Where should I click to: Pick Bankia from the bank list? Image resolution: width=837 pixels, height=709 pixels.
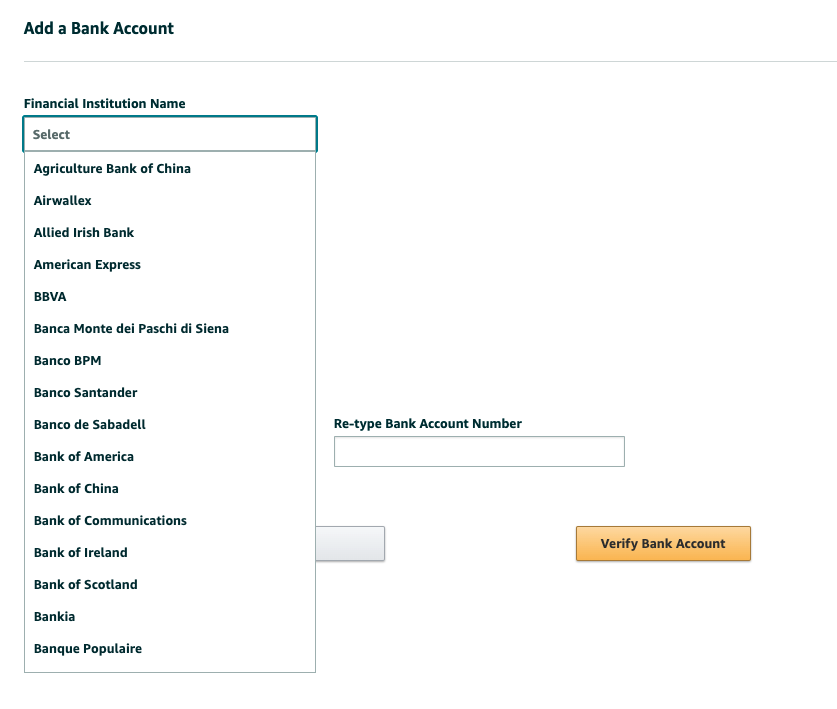[x=53, y=616]
